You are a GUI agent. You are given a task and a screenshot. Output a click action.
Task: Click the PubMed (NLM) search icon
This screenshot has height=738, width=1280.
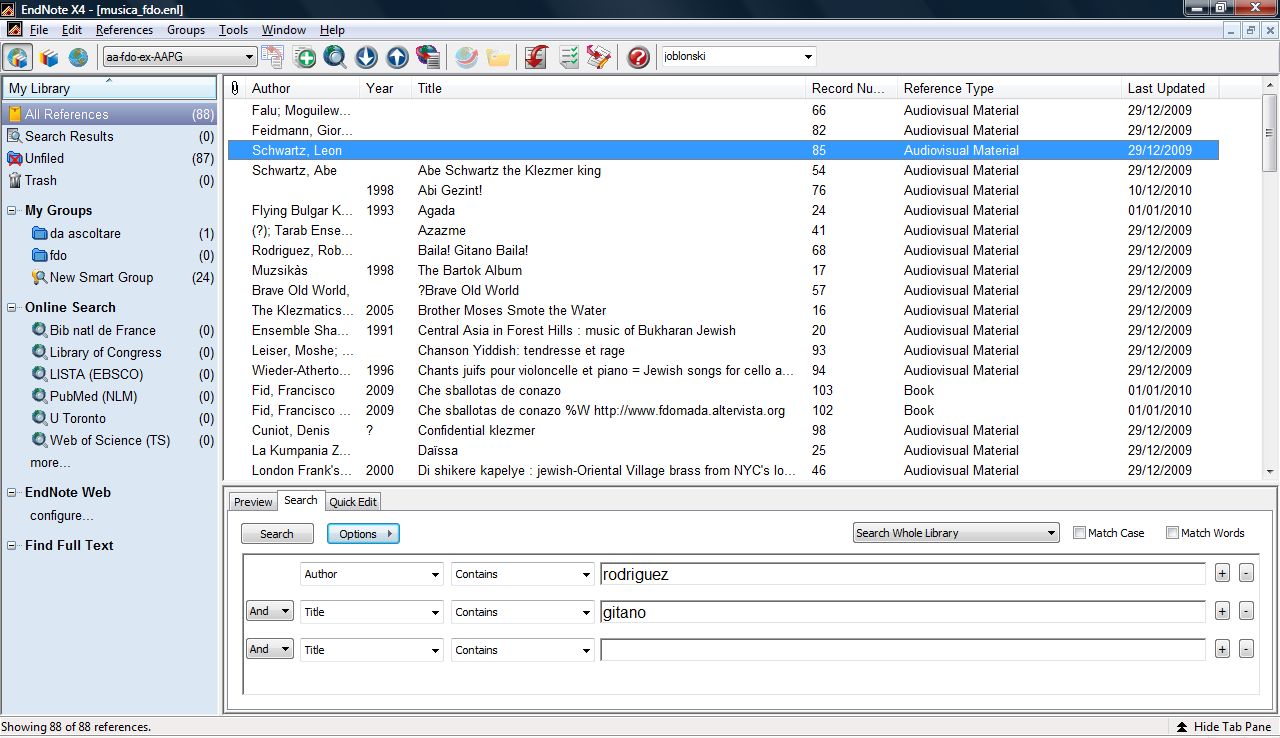pos(39,396)
